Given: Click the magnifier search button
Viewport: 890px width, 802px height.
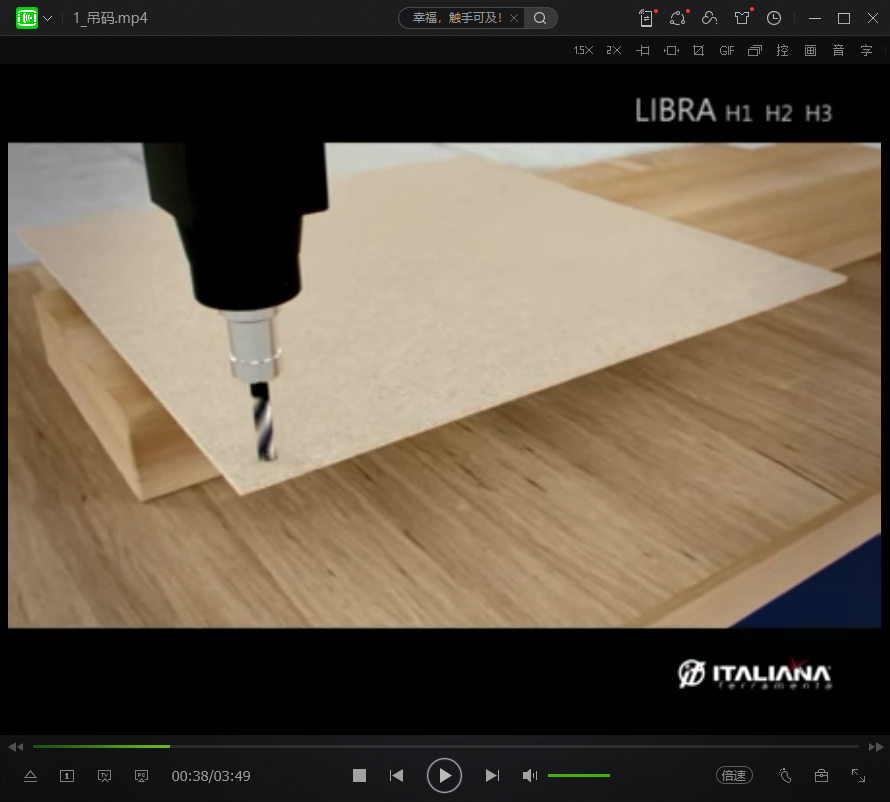Looking at the screenshot, I should pyautogui.click(x=540, y=18).
